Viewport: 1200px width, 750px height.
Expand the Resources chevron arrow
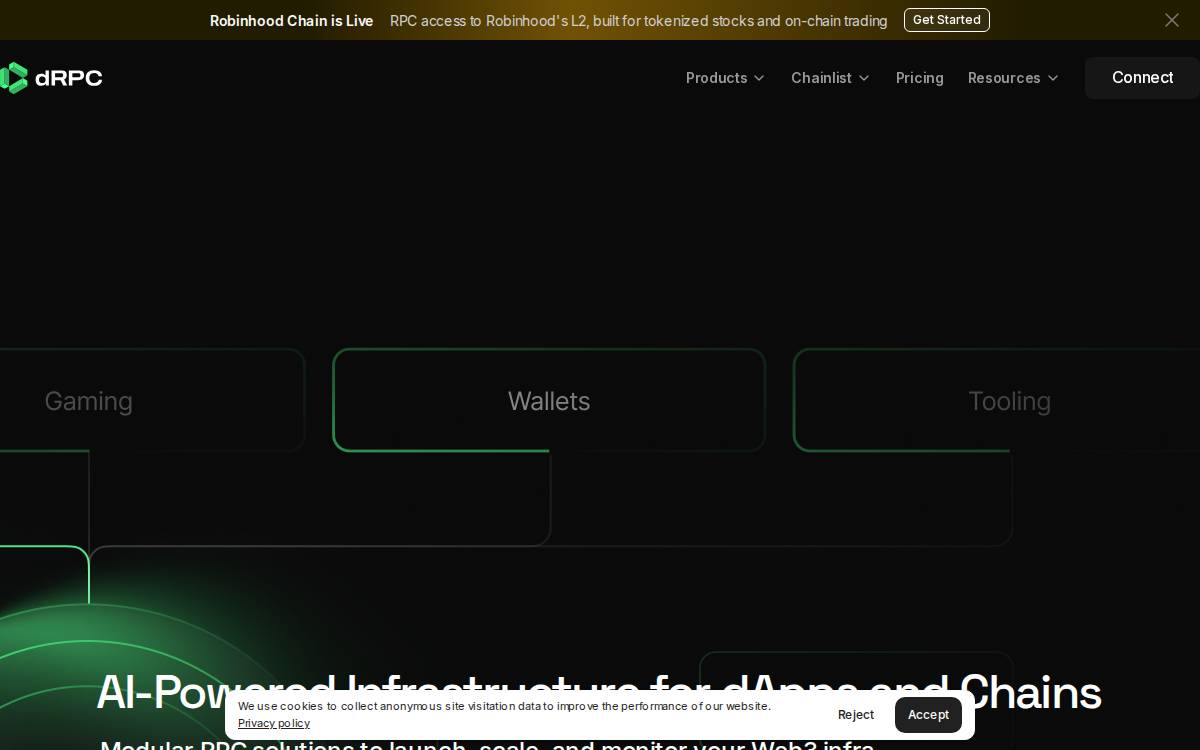tap(1052, 78)
